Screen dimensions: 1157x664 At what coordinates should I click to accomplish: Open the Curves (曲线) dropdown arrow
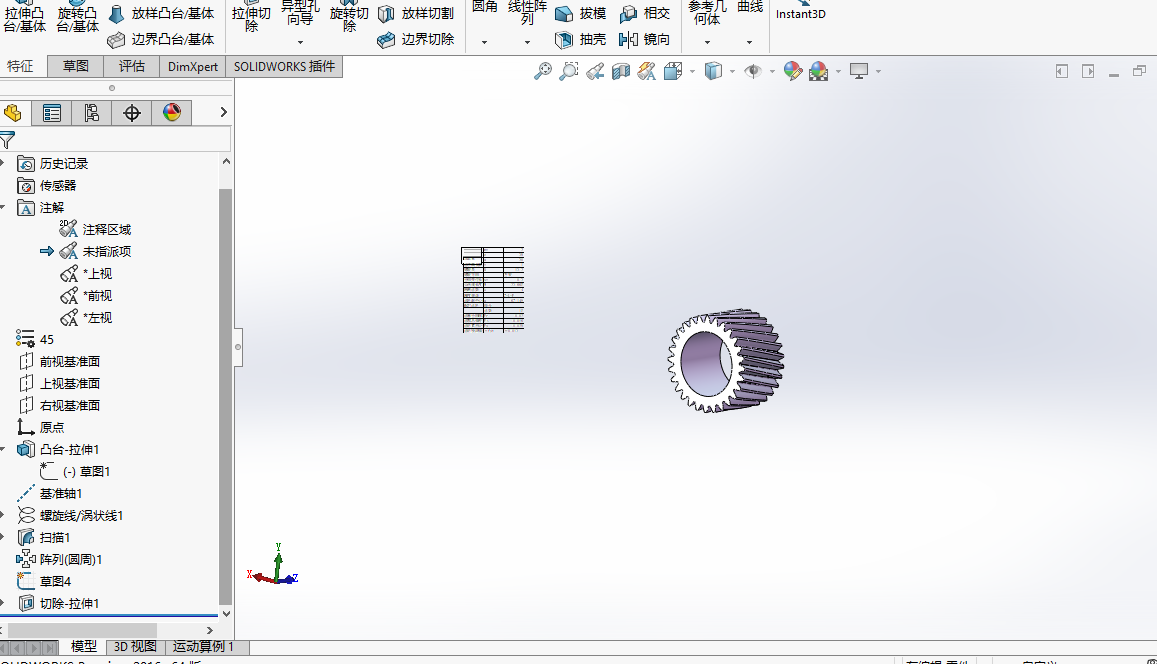(749, 42)
